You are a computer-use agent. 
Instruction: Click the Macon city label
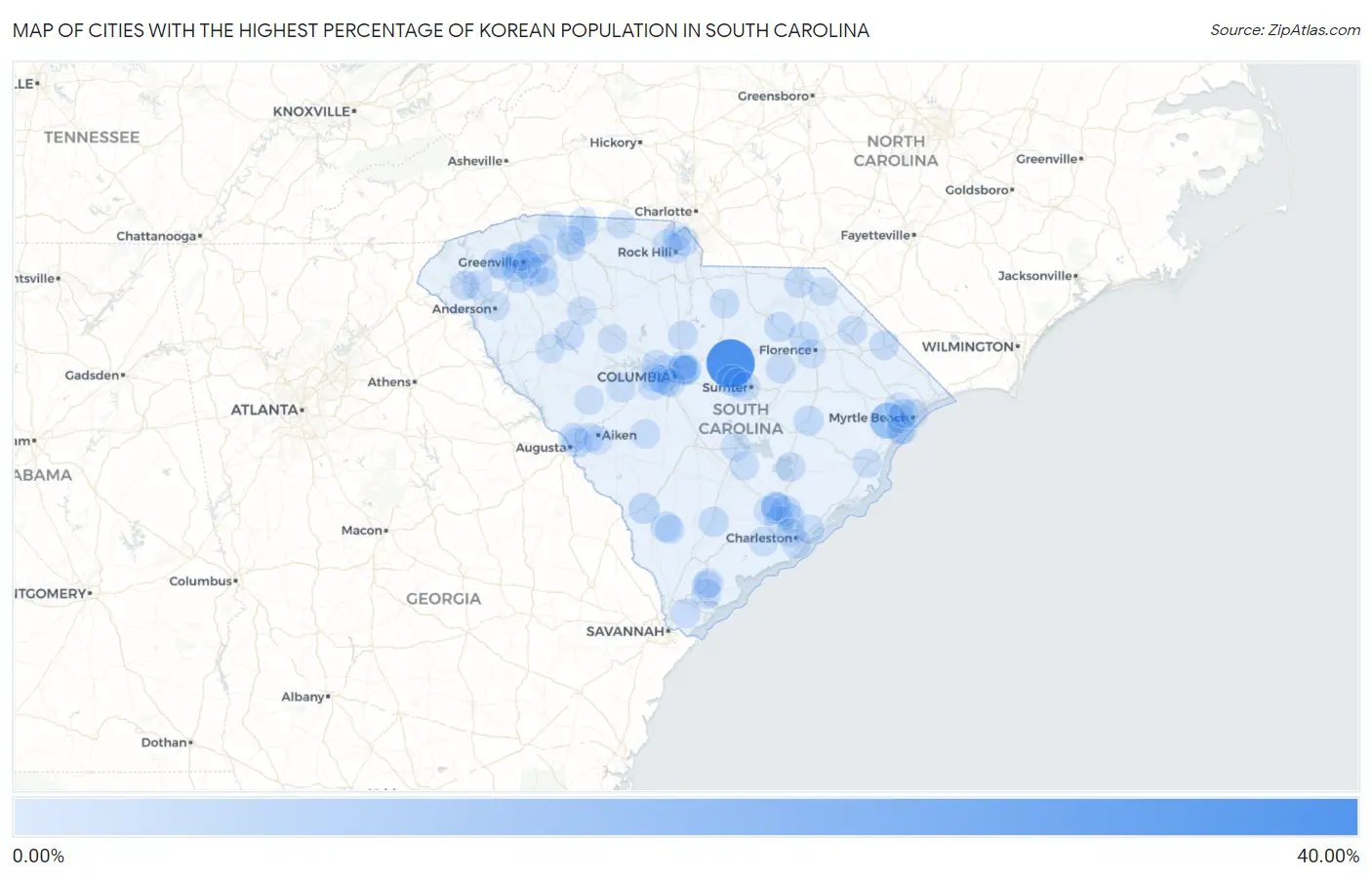click(x=362, y=531)
